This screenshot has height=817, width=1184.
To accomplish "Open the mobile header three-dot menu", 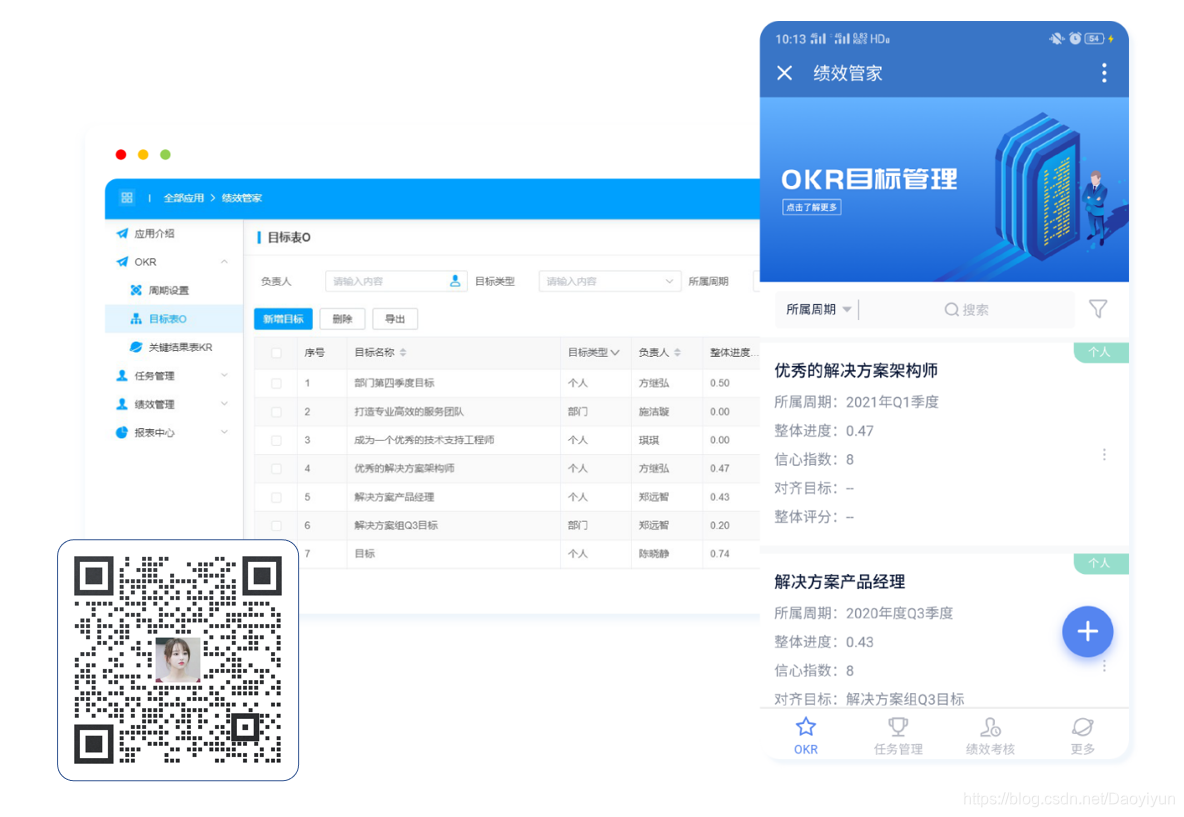I will pos(1104,72).
